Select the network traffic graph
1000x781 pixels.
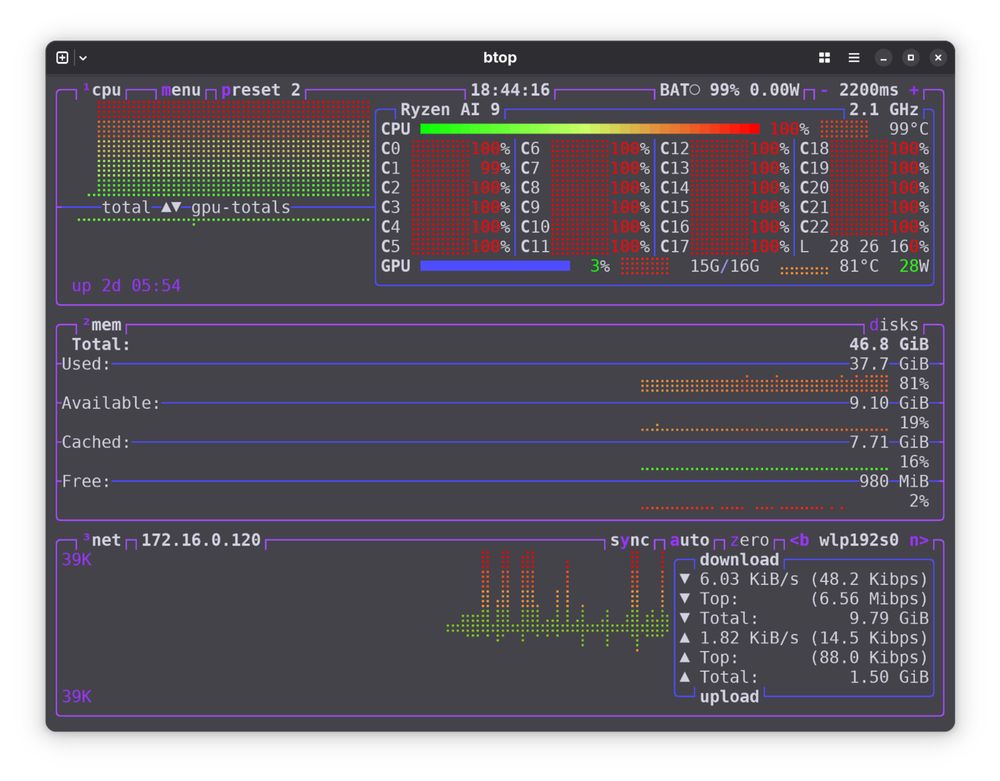[x=557, y=601]
